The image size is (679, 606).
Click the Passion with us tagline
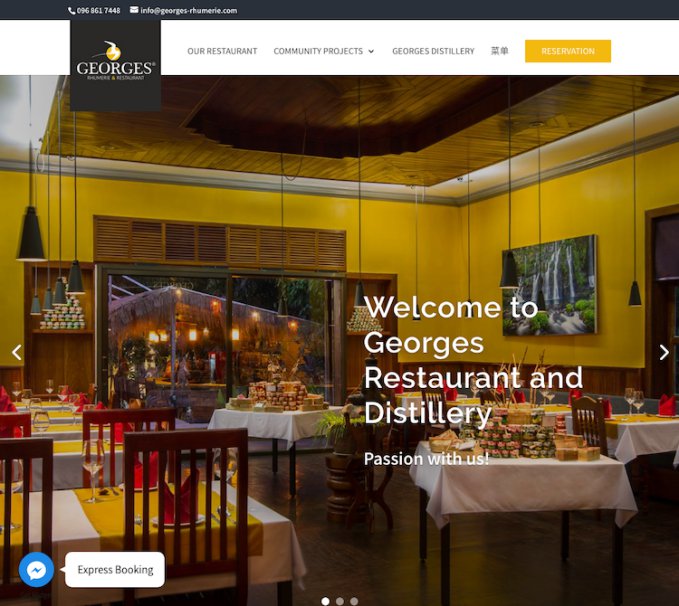pyautogui.click(x=426, y=459)
